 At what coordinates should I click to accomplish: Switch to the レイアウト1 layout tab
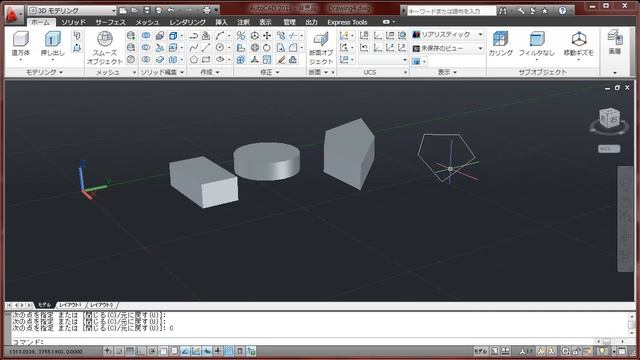click(70, 305)
